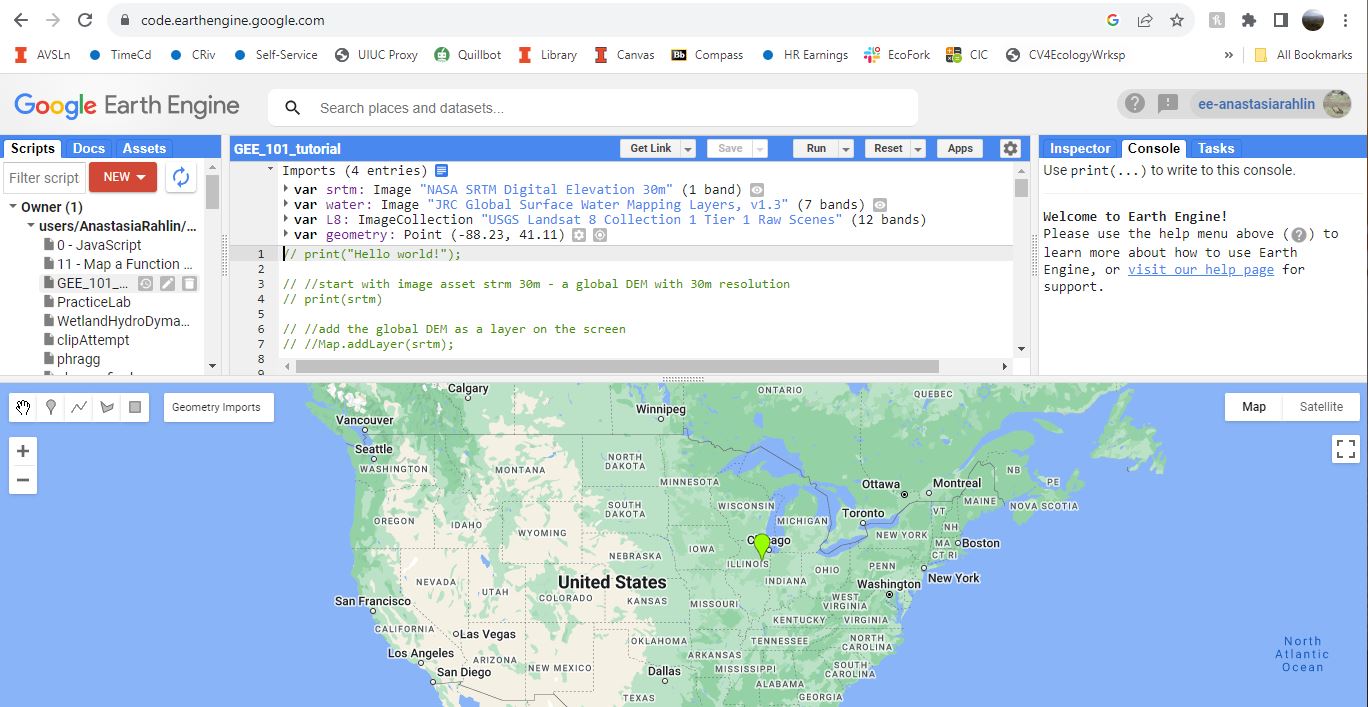
Task: Delete the GEE_101 script with trash icon
Action: pos(189,284)
